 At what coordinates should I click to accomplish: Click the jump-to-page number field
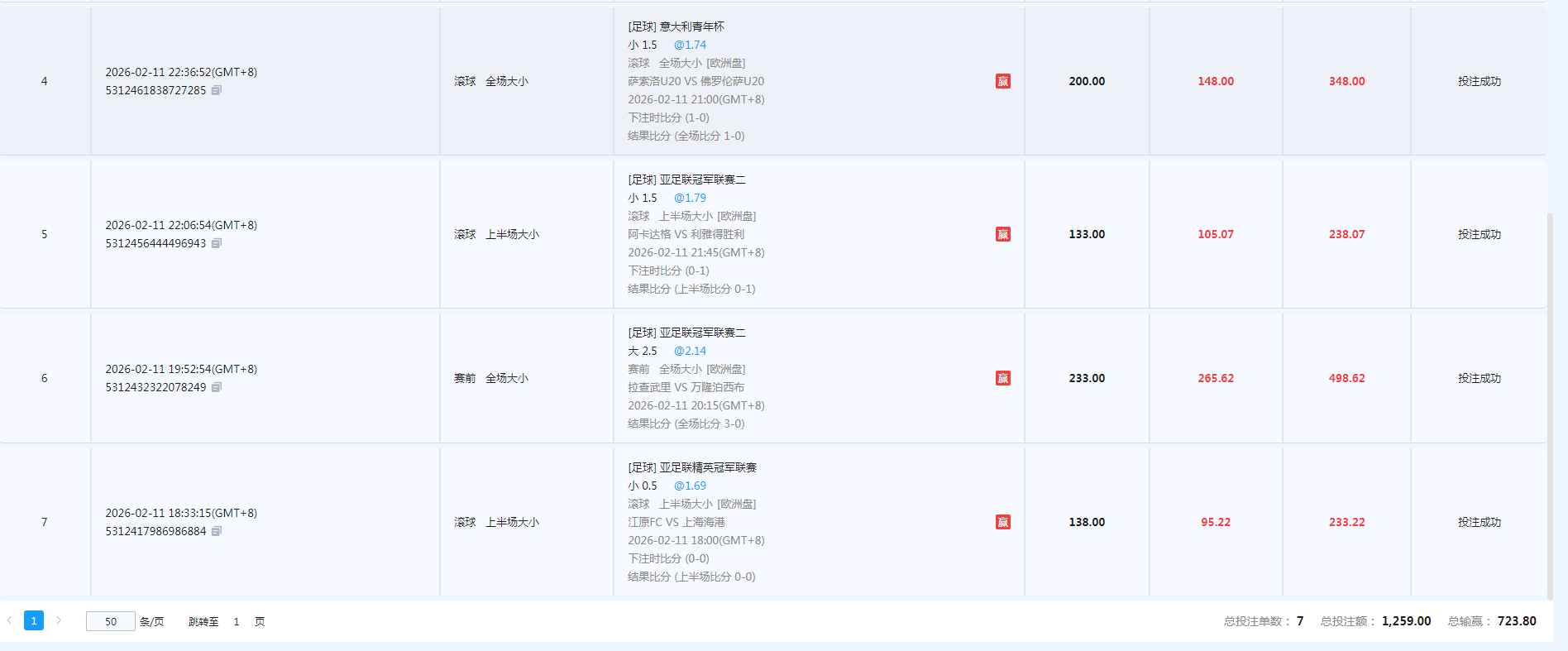(x=237, y=621)
